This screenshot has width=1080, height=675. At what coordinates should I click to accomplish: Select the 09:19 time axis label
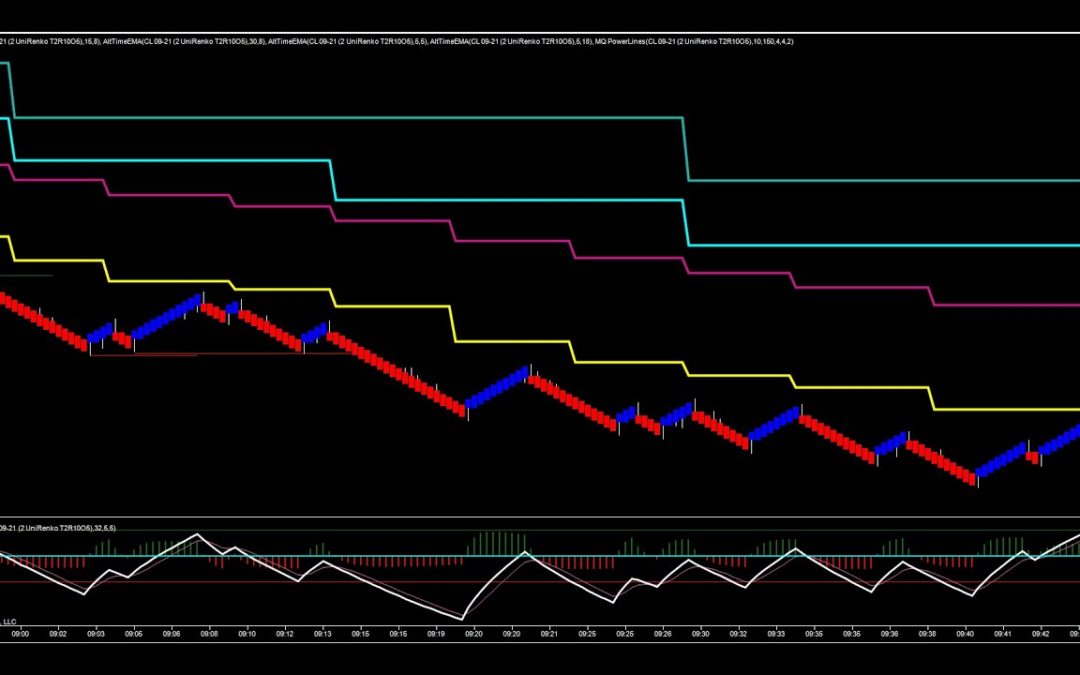pos(436,633)
